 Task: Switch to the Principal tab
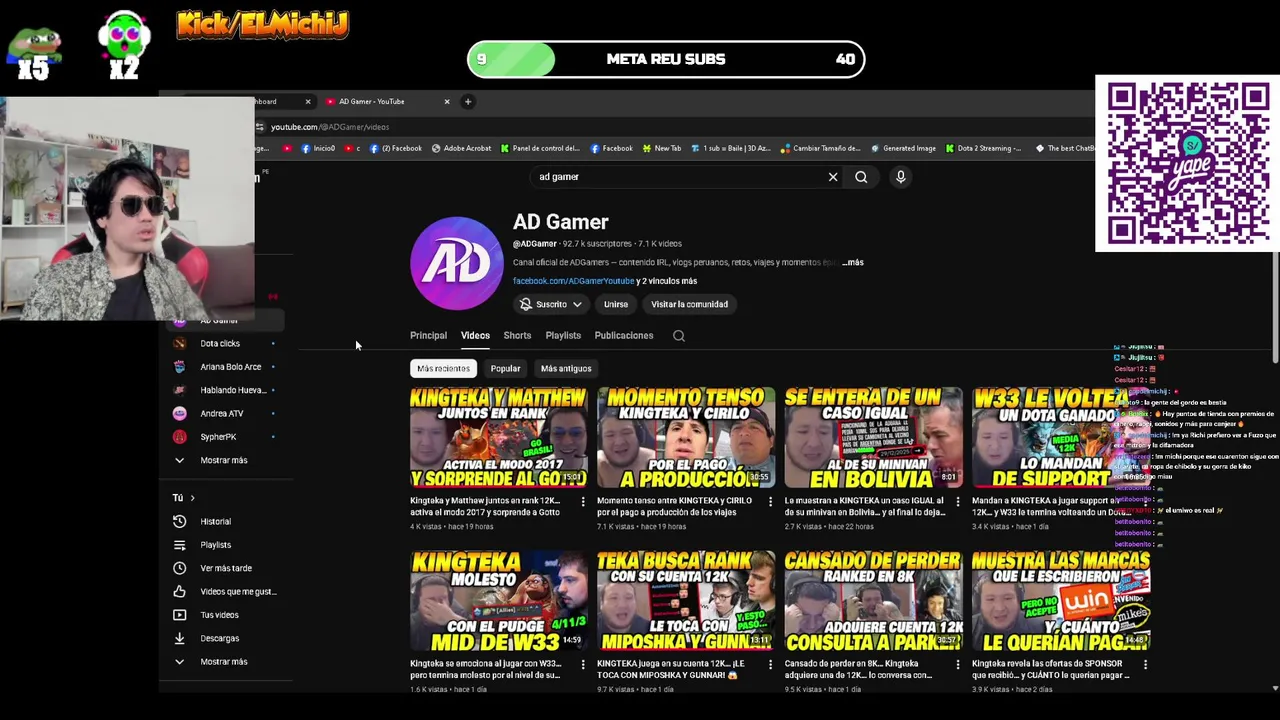428,336
